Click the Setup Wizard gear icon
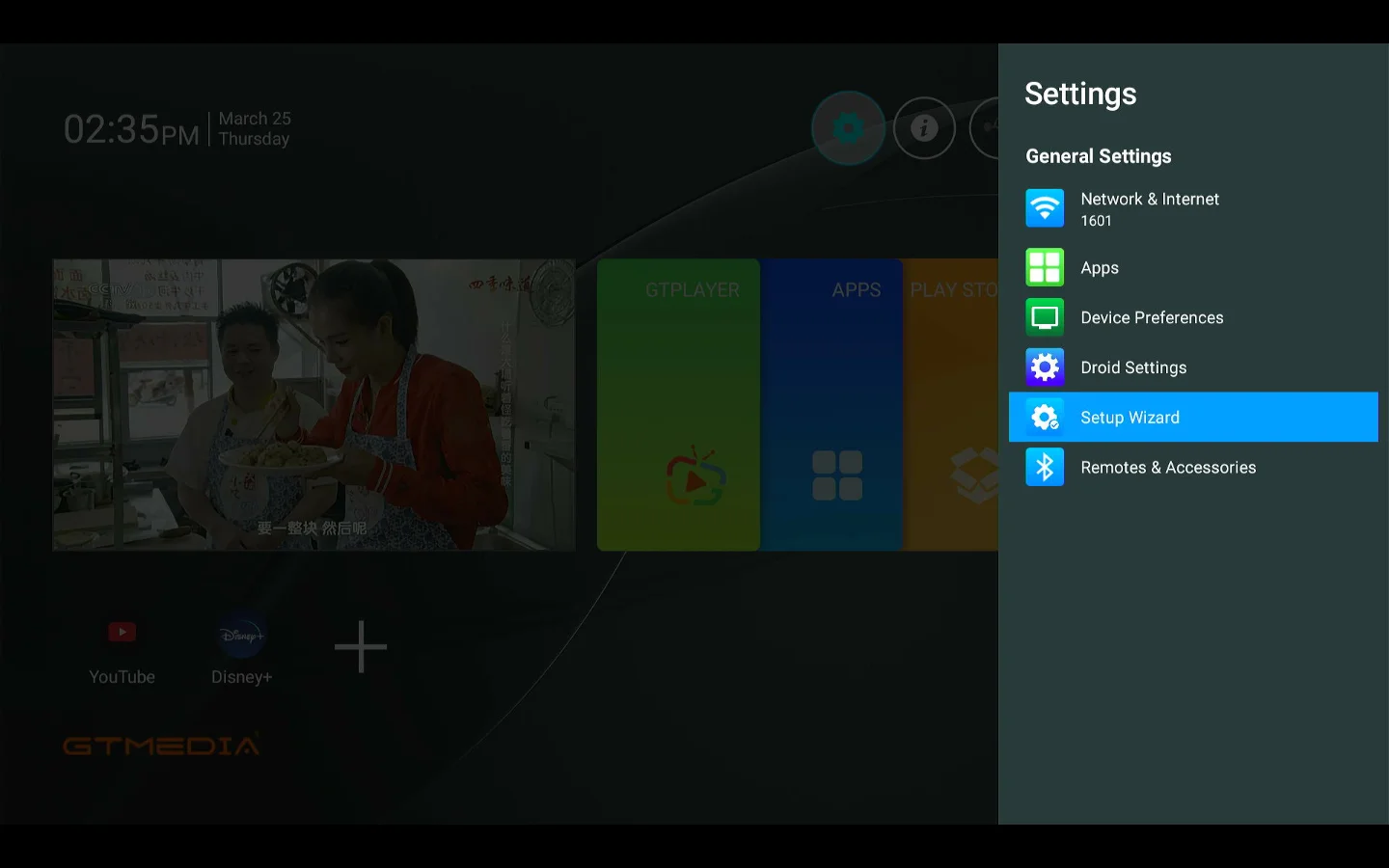Viewport: 1389px width, 868px height. [1045, 418]
